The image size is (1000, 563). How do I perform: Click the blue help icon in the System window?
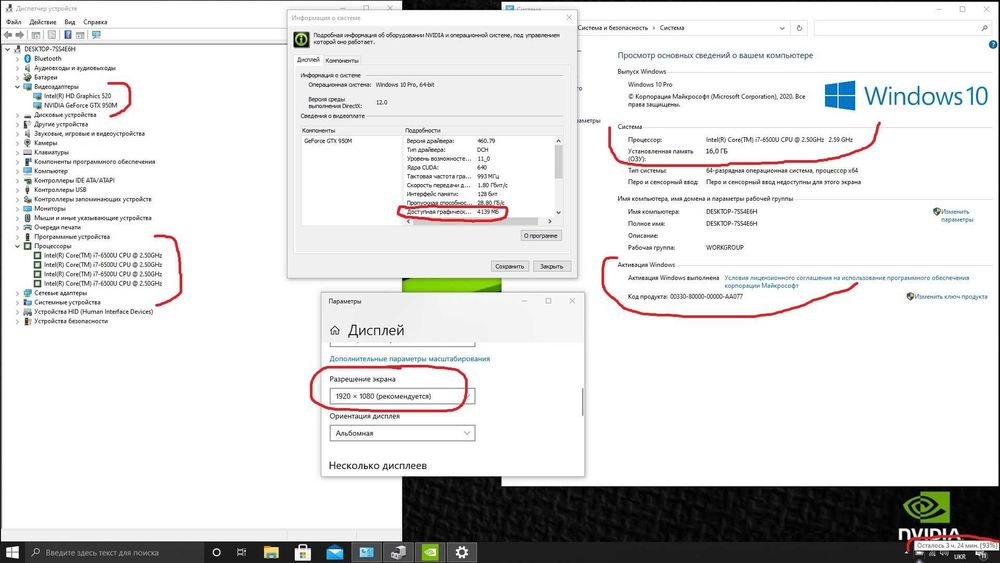993,45
